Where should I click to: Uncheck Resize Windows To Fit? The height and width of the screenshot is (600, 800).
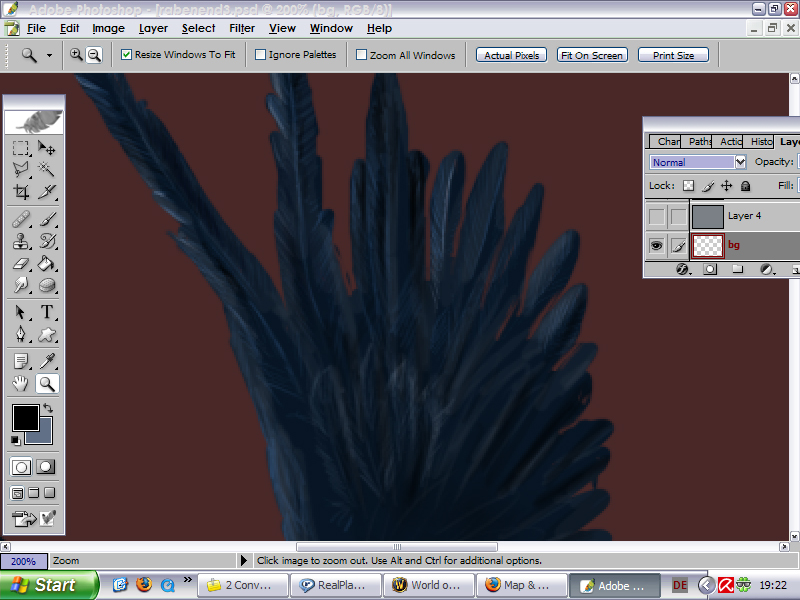coord(126,55)
